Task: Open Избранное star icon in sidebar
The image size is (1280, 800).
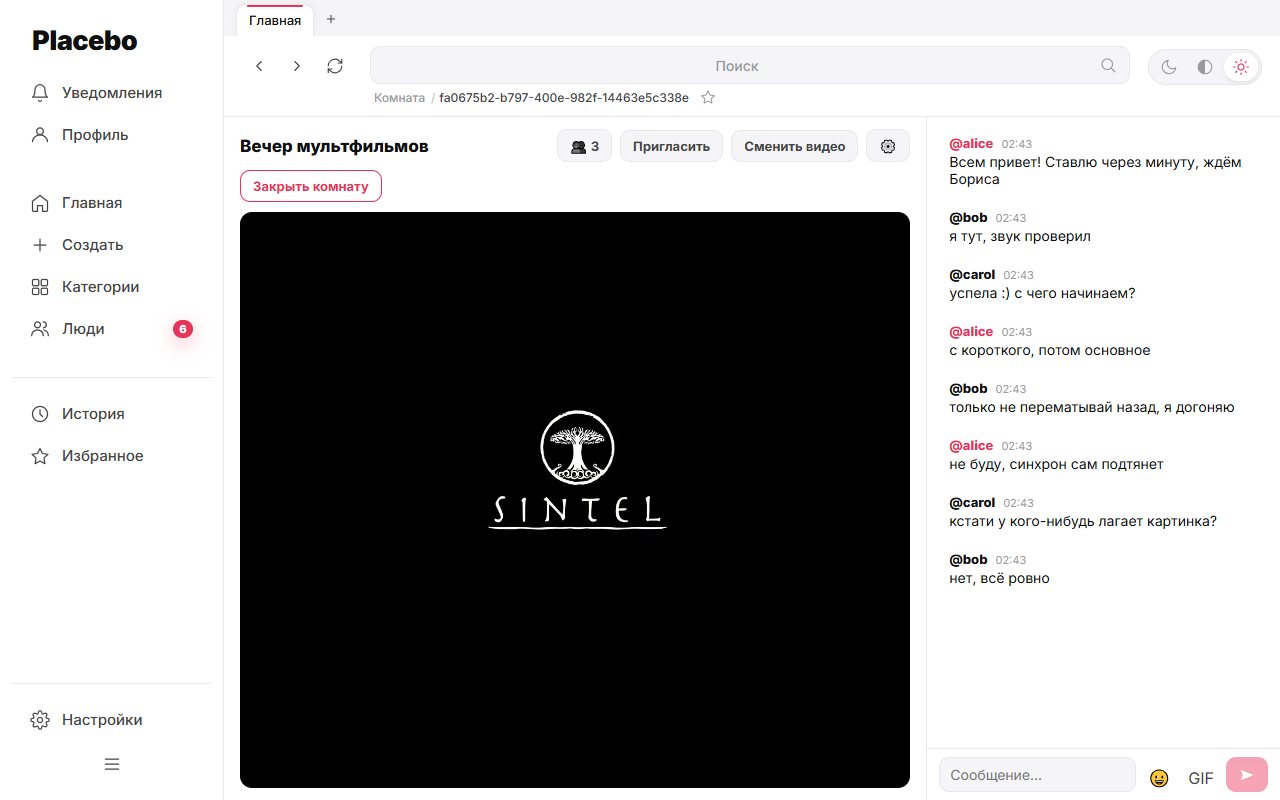Action: click(x=40, y=456)
